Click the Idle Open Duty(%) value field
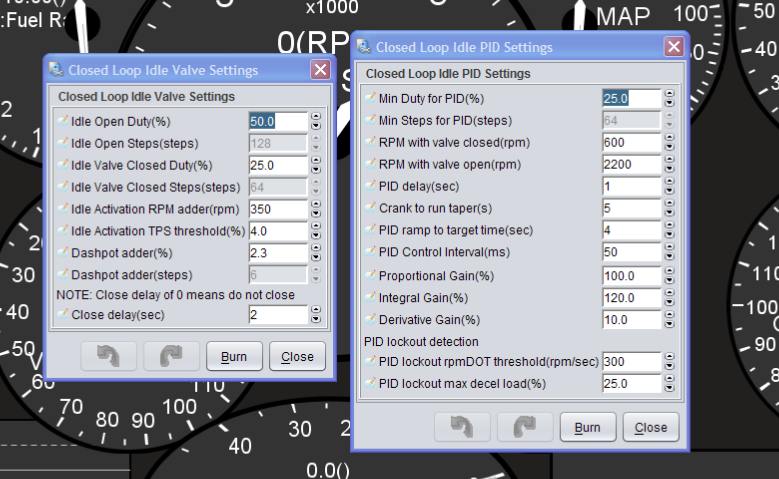 click(x=278, y=121)
